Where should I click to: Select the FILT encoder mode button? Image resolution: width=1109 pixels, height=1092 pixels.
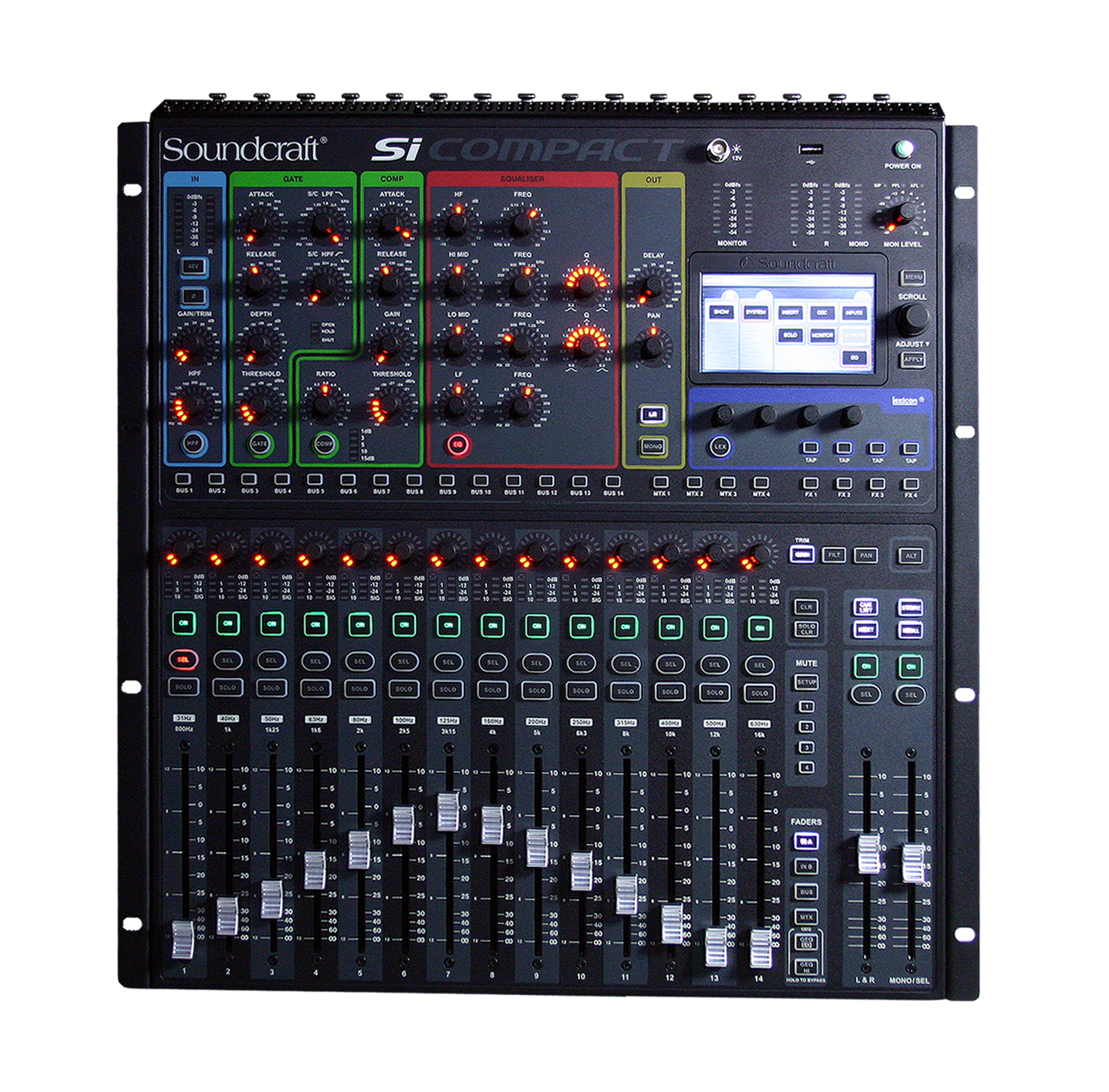click(x=834, y=555)
